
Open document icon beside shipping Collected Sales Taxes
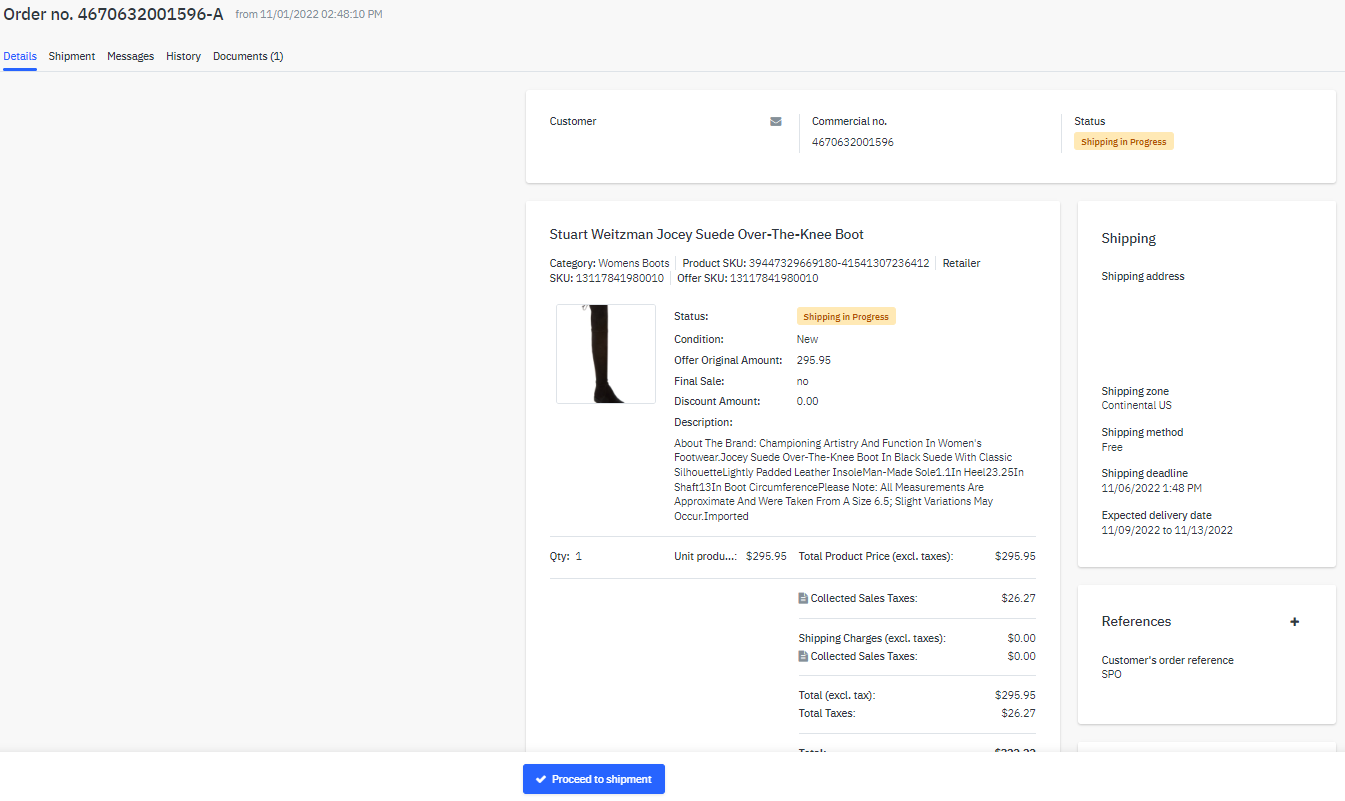803,656
